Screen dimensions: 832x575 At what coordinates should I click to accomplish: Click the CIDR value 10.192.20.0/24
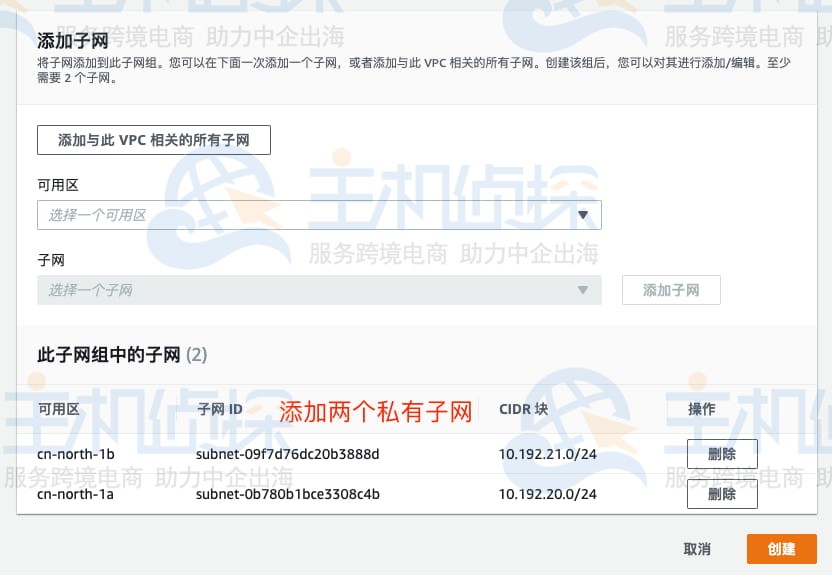547,494
